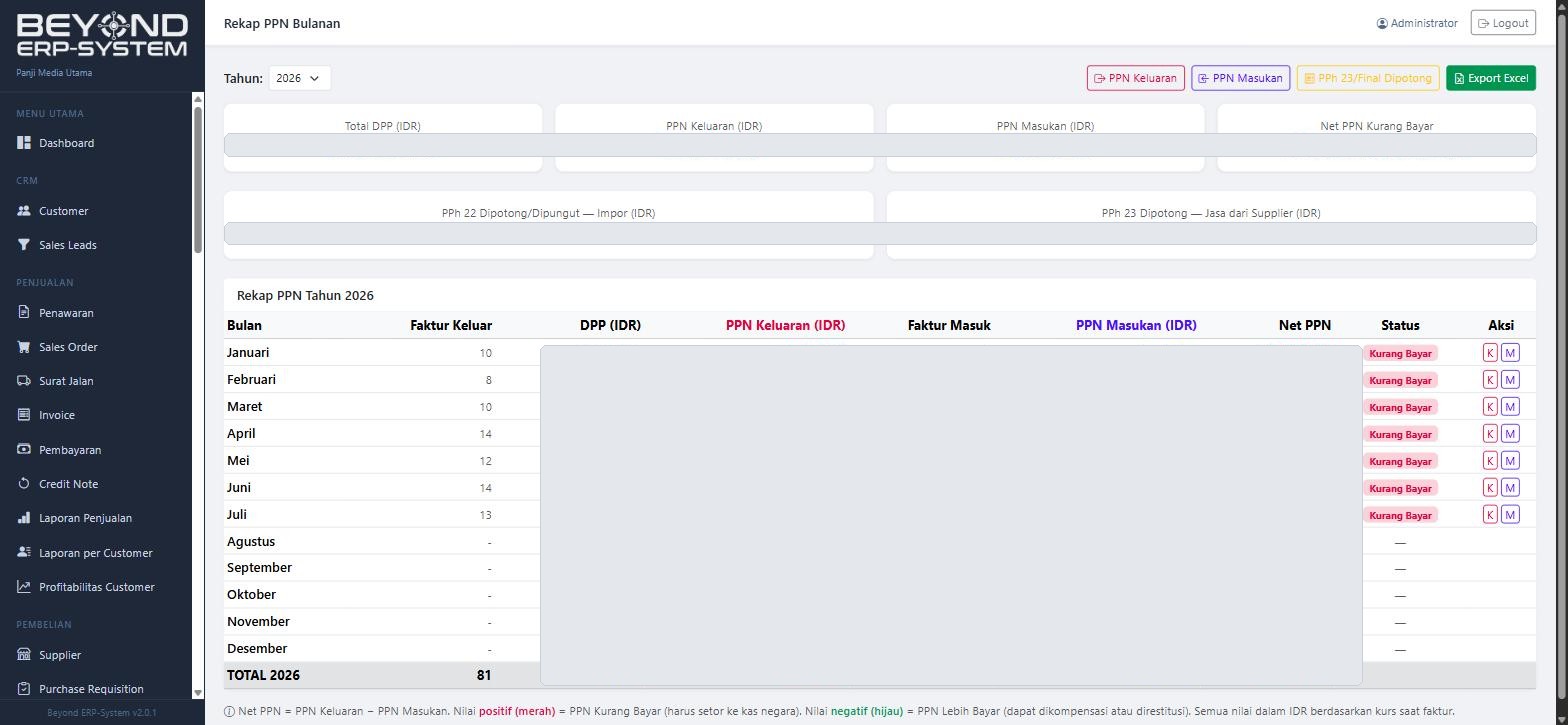
Task: Log out using the Logout button
Action: pyautogui.click(x=1503, y=23)
